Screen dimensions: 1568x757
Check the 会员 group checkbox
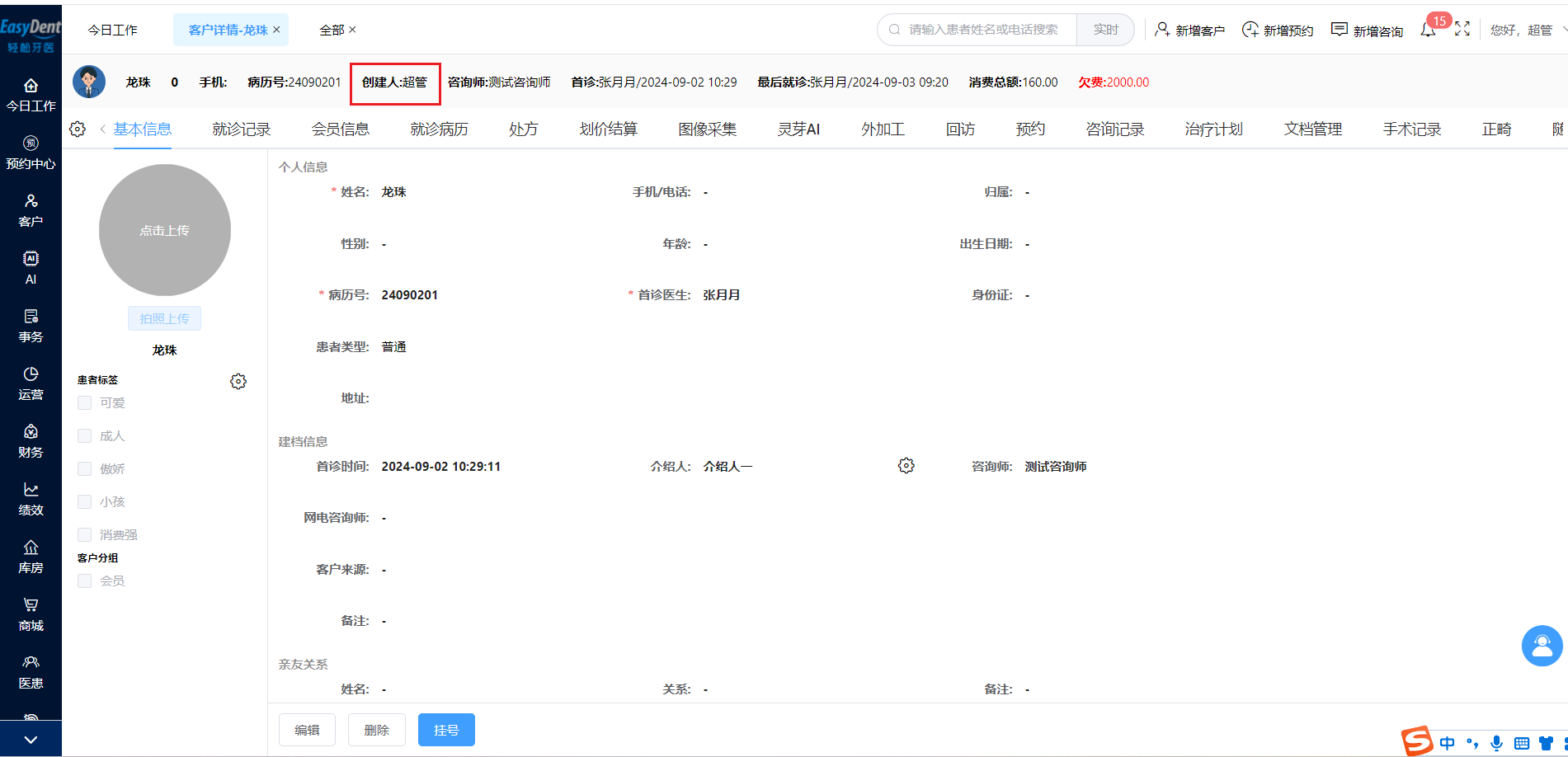point(84,581)
